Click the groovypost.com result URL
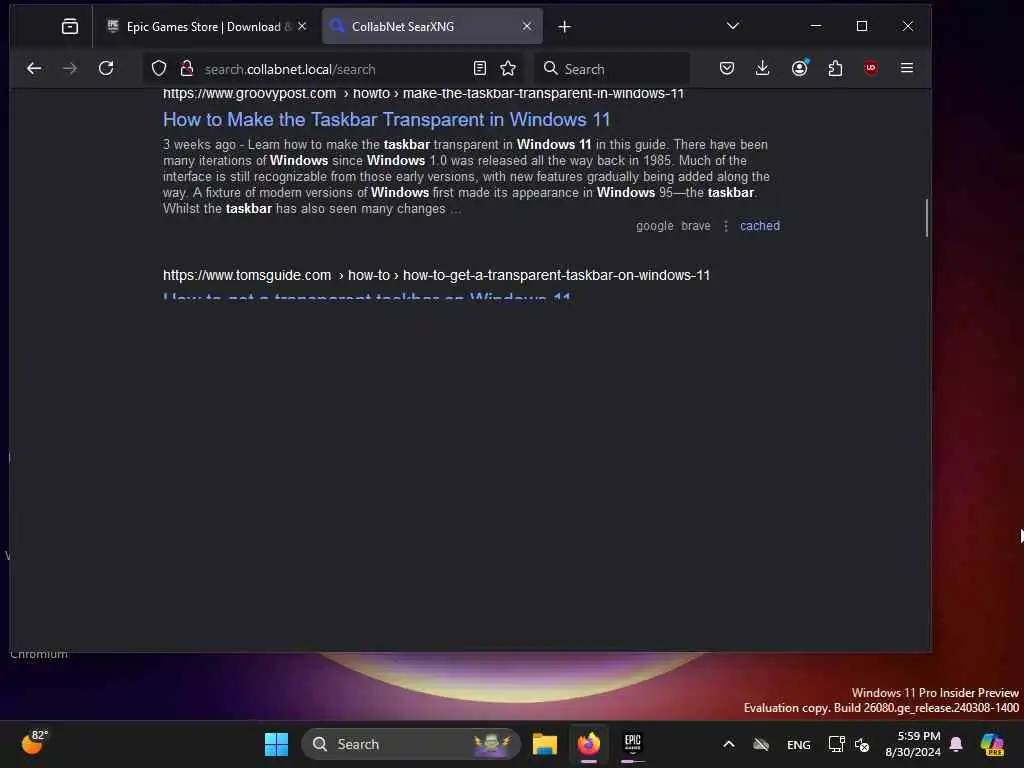 [x=423, y=94]
